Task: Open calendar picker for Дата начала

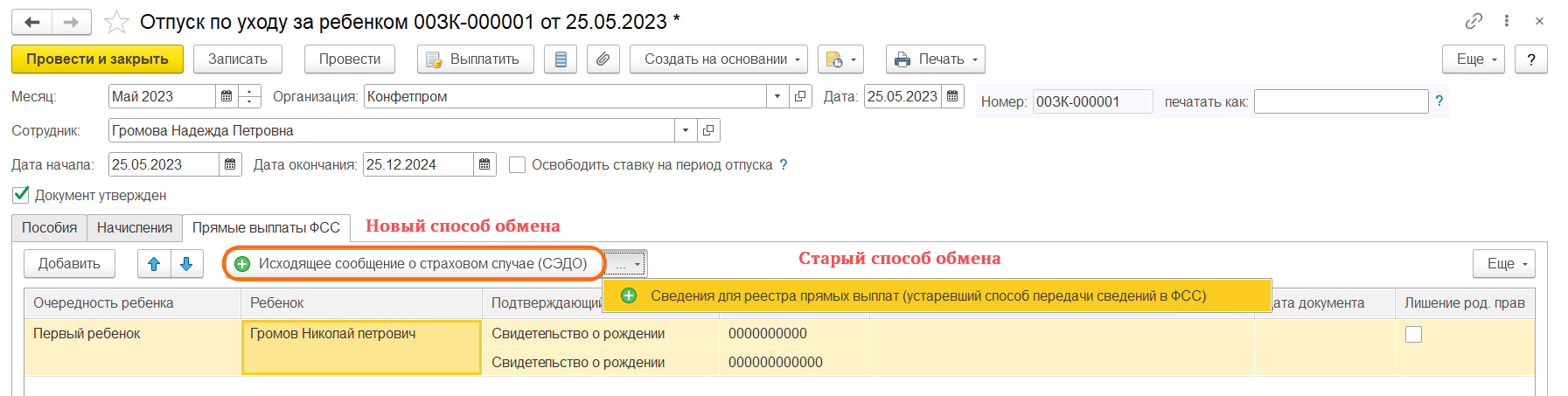Action: point(230,164)
